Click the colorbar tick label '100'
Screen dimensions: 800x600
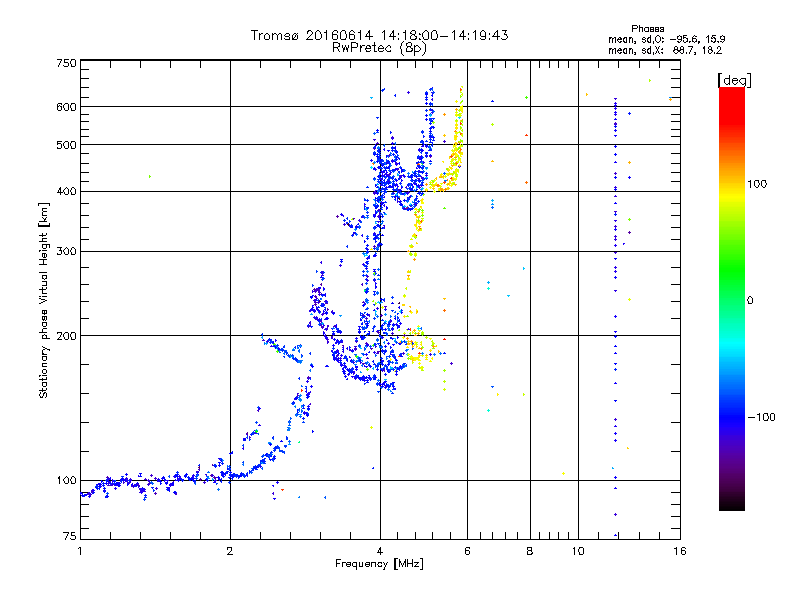[757, 184]
